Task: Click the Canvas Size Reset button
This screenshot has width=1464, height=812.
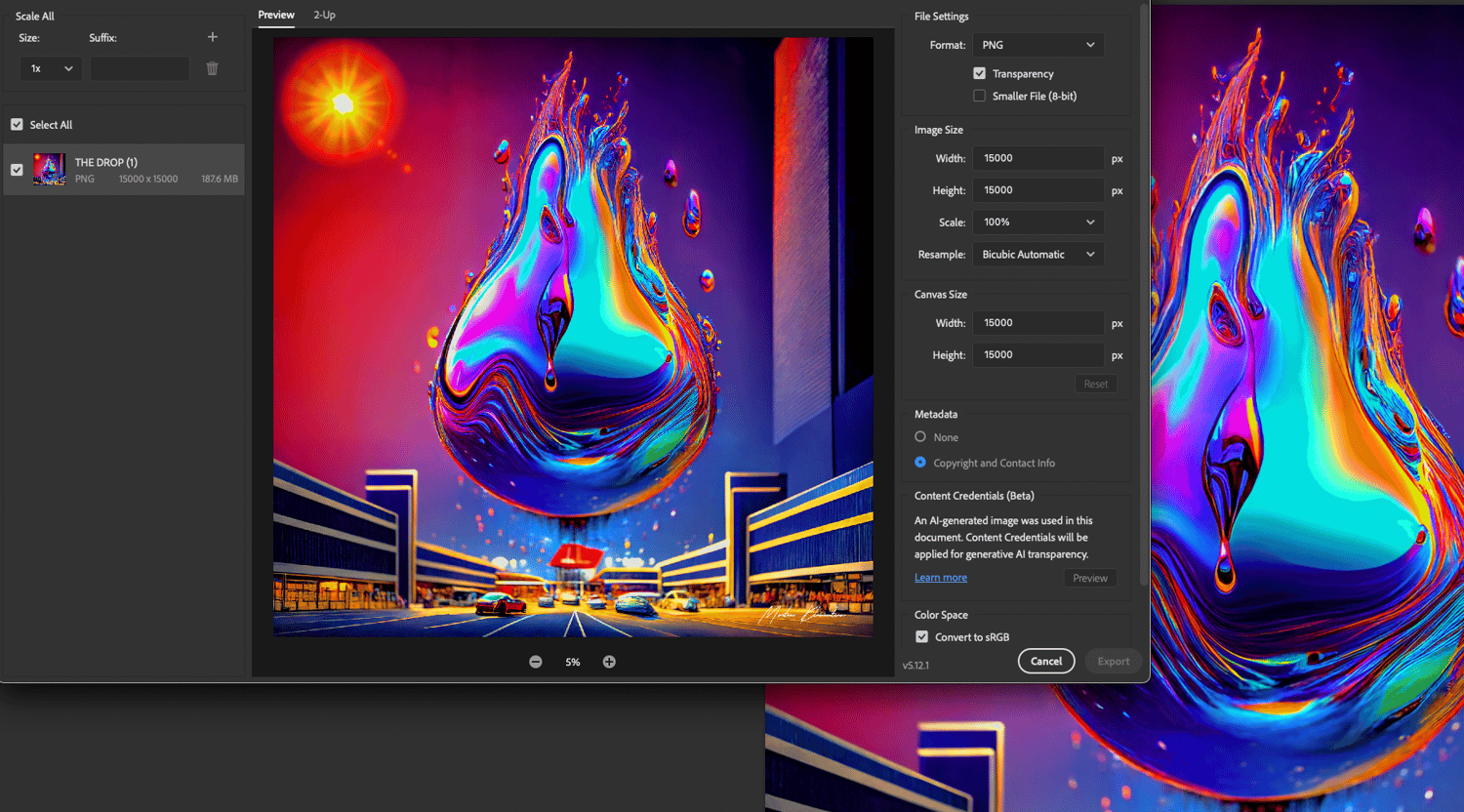Action: click(1096, 384)
